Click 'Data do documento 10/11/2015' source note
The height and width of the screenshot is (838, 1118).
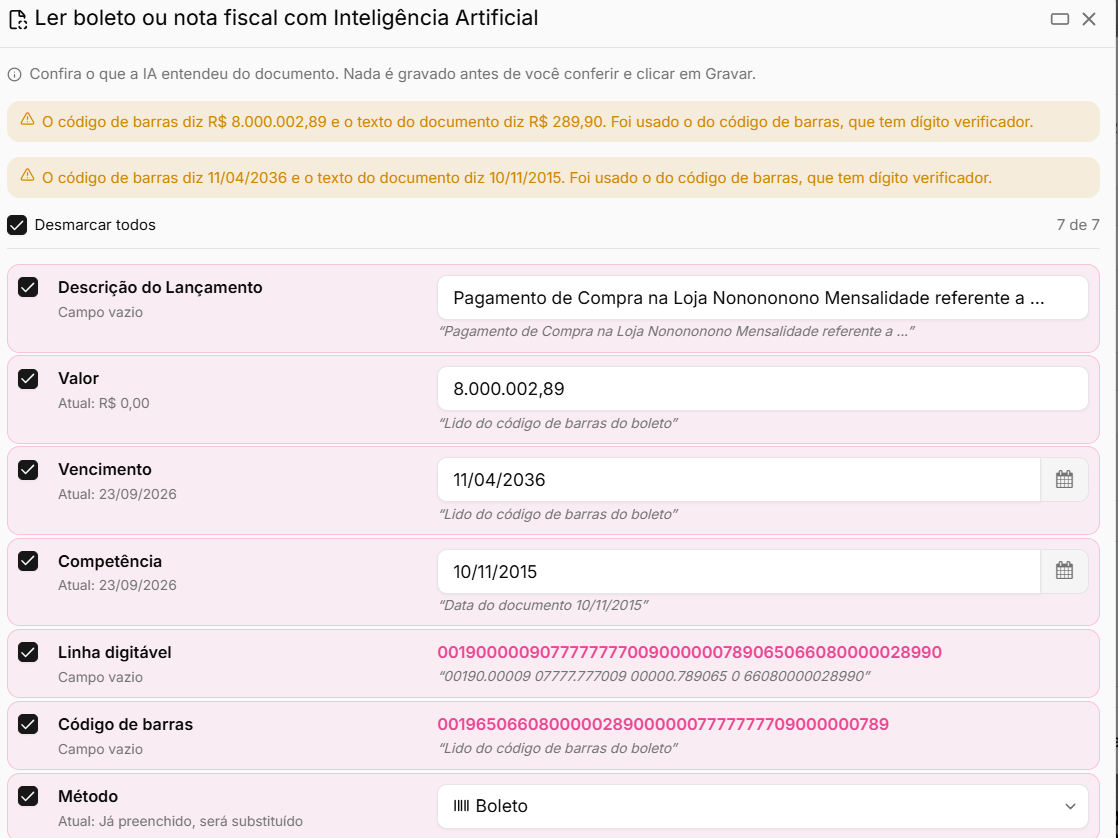click(543, 605)
